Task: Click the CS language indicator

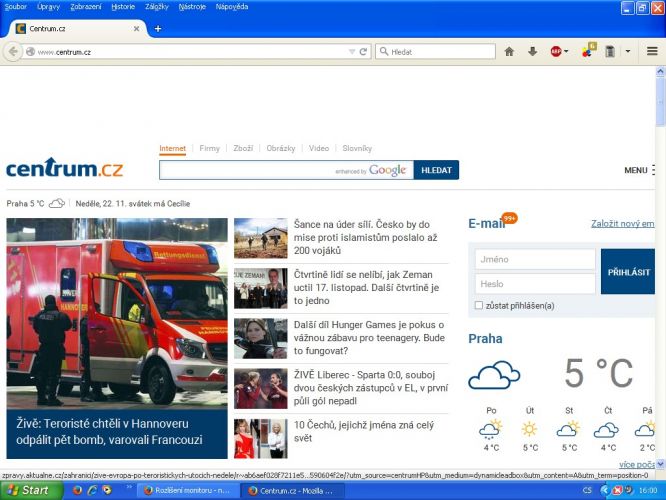Action: [x=587, y=490]
